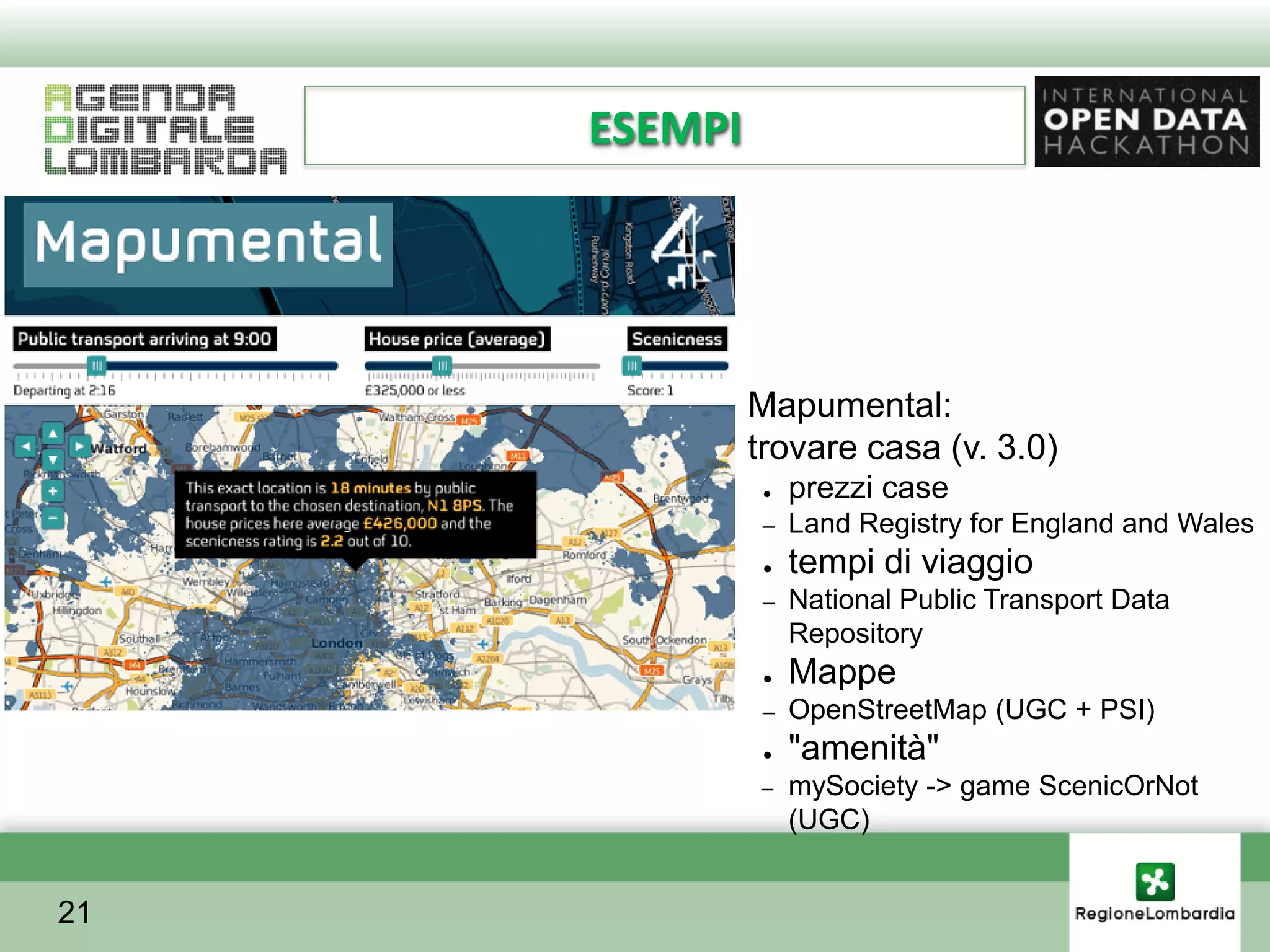Click the Scenicness label
Viewport: 1270px width, 952px height.
point(677,339)
